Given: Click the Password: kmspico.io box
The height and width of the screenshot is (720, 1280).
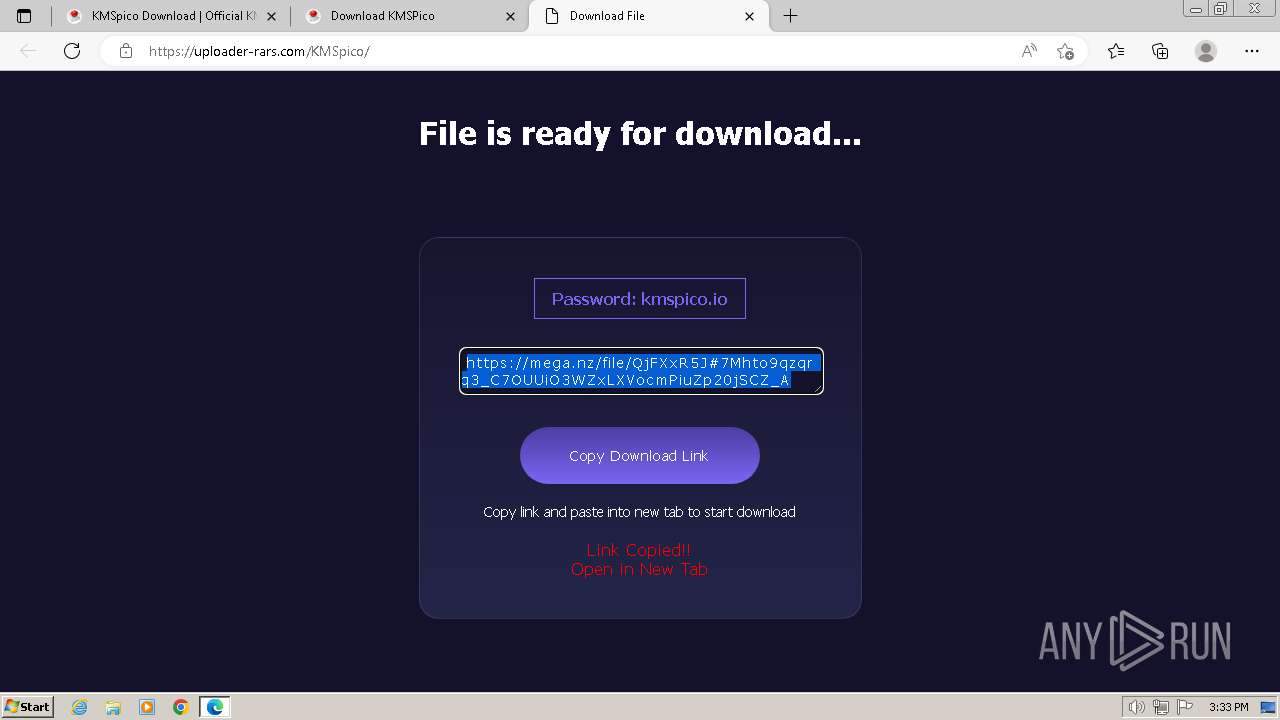Looking at the screenshot, I should [x=640, y=299].
